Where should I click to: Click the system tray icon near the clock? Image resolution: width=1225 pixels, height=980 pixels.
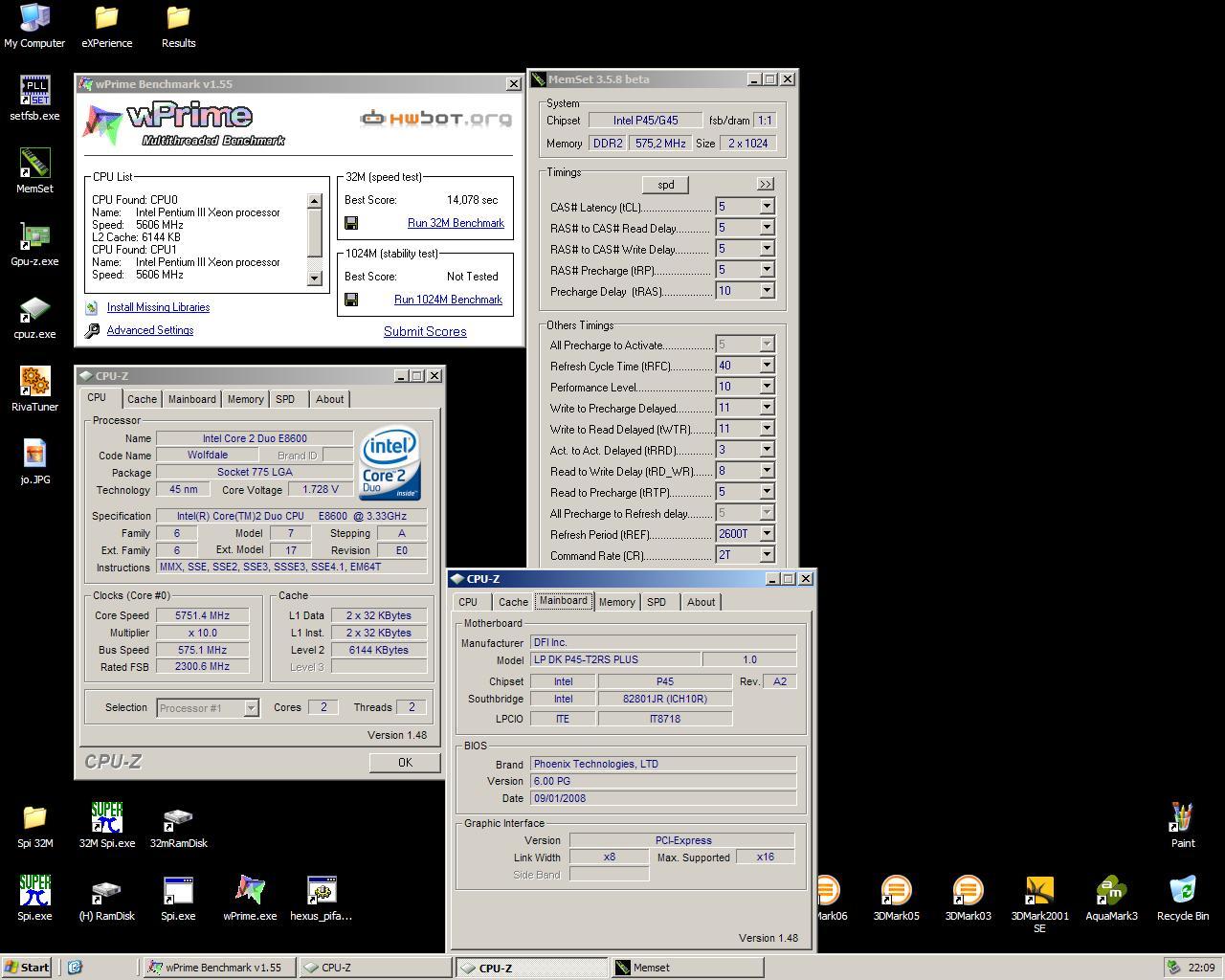1172,968
